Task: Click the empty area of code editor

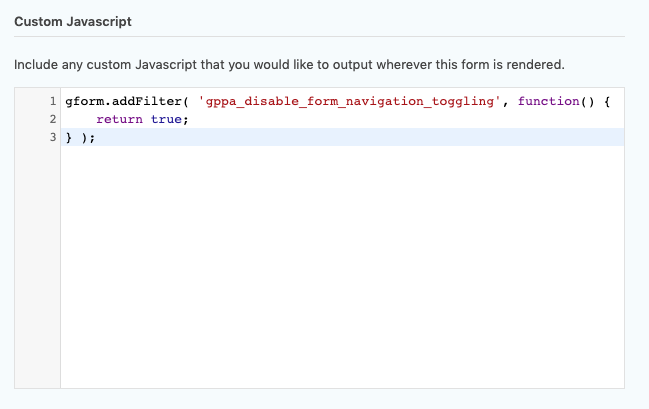Action: click(342, 265)
